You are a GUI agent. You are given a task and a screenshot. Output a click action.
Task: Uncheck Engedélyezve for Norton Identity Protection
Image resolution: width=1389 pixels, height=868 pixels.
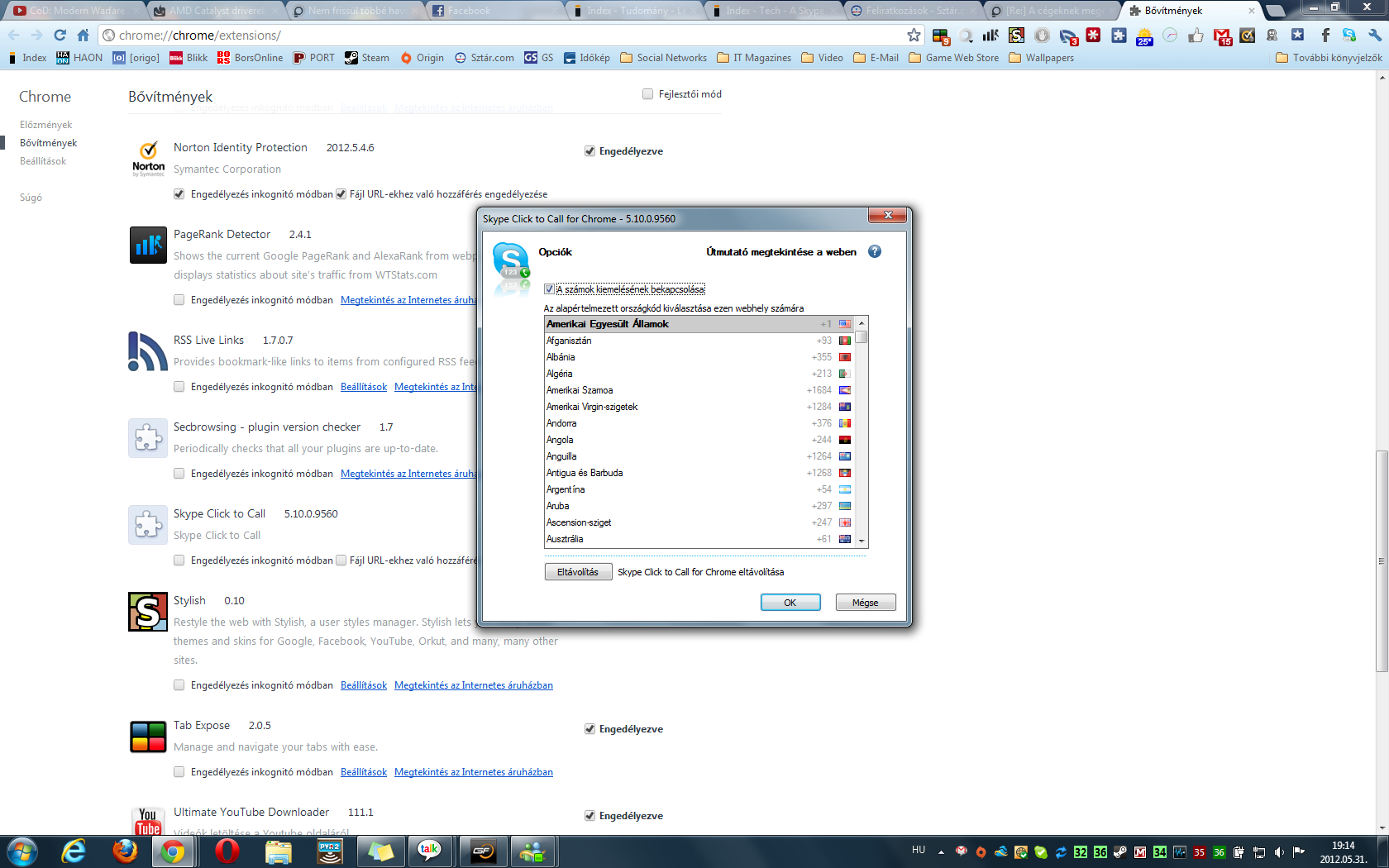click(589, 151)
